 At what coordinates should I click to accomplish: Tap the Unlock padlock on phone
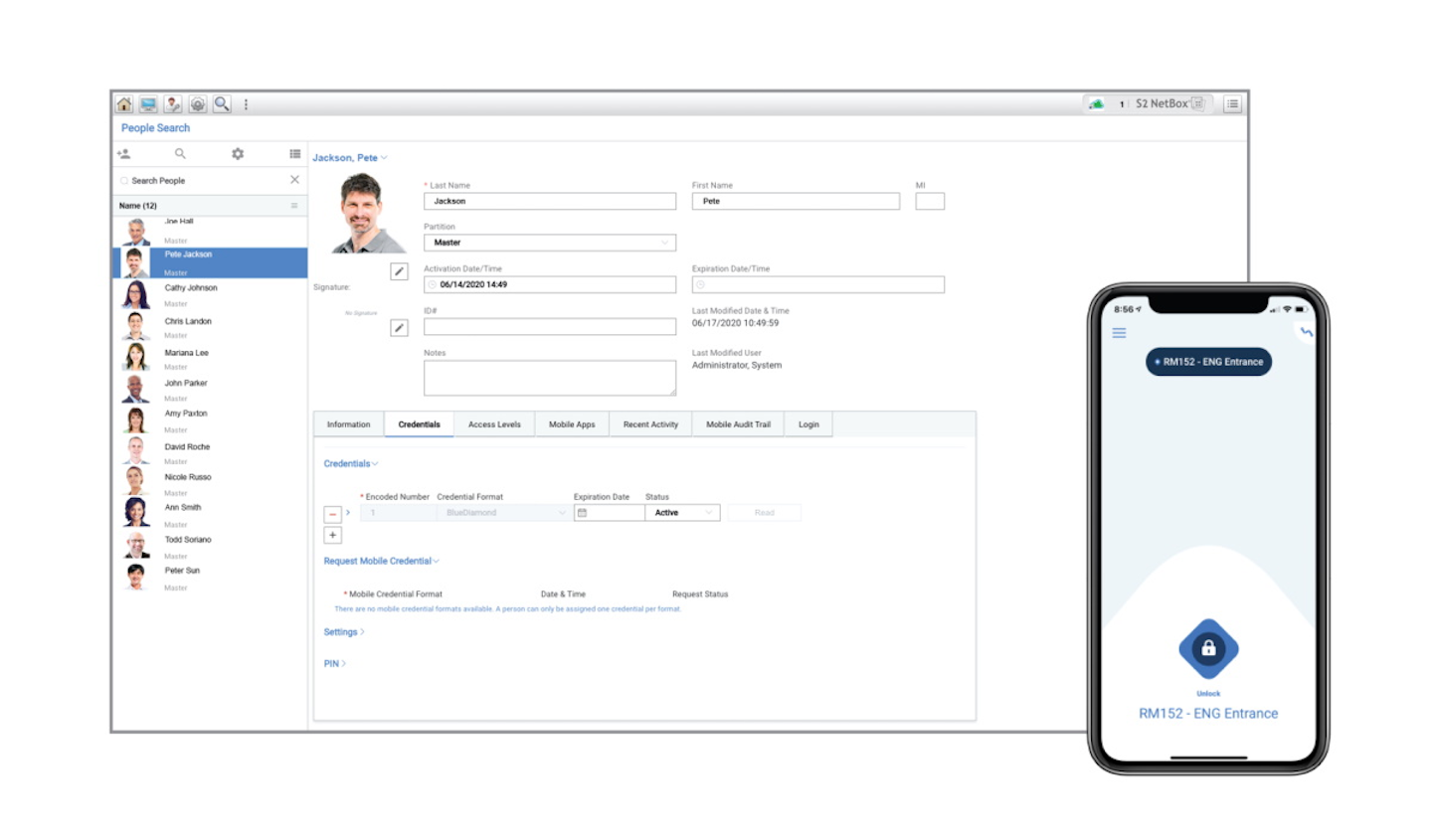(1208, 649)
